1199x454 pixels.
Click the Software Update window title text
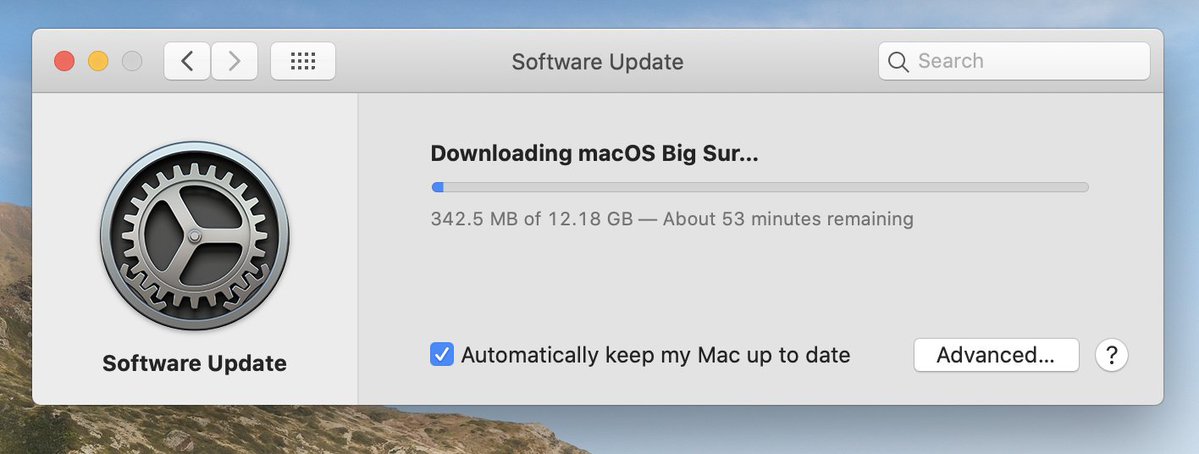click(x=597, y=62)
